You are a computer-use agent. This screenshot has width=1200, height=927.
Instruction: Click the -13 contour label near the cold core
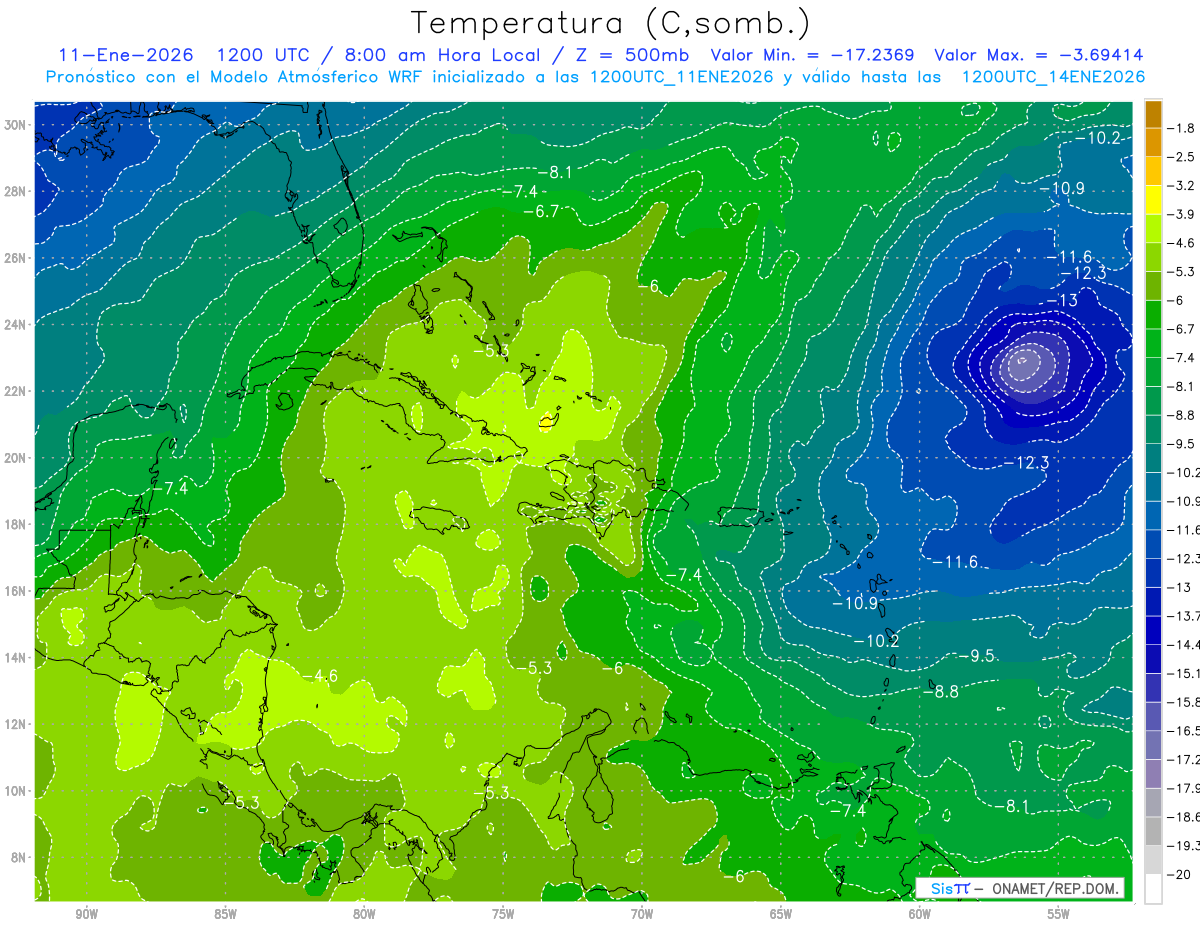pos(1060,300)
